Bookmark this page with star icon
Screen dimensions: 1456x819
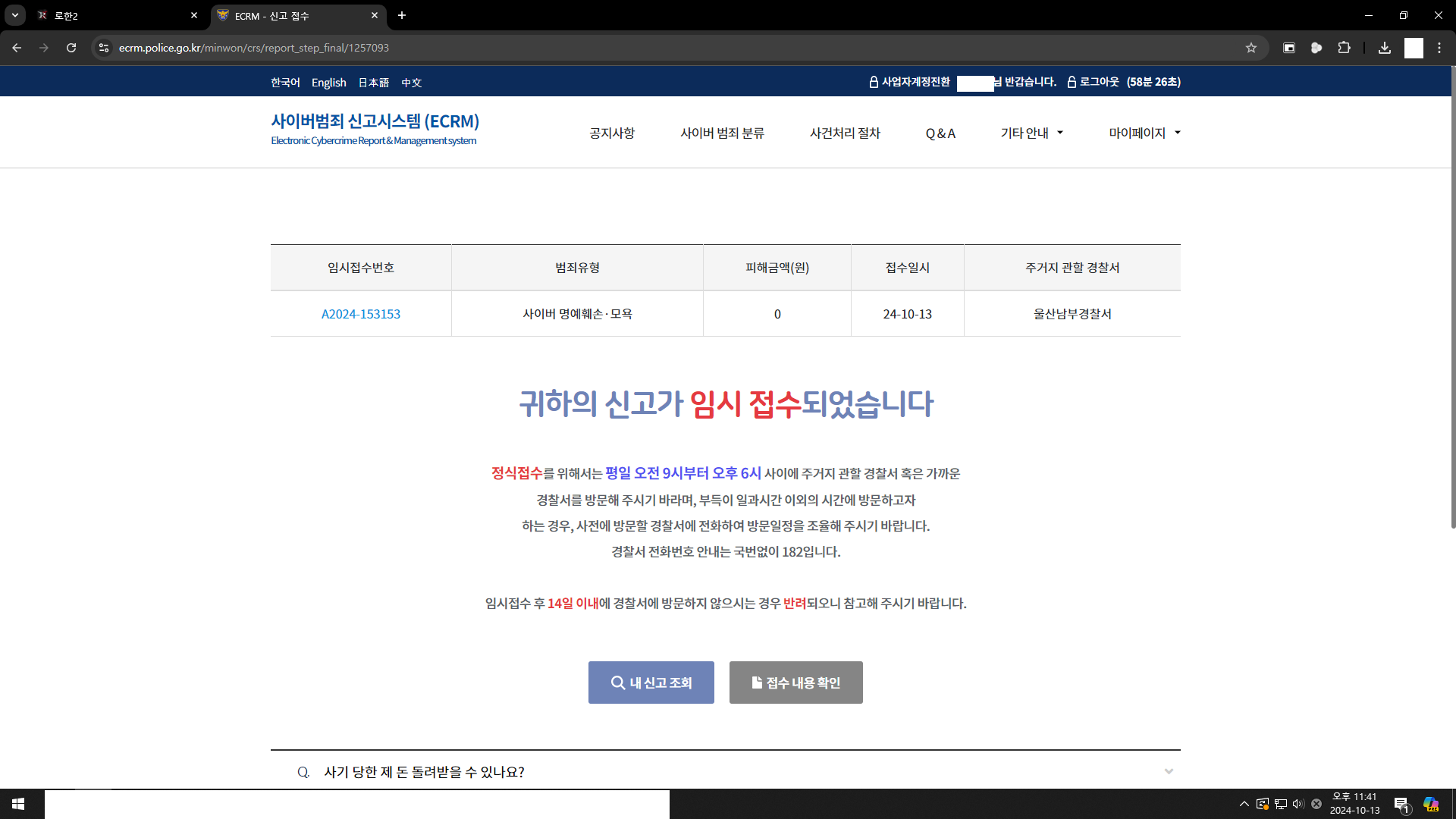click(x=1251, y=48)
